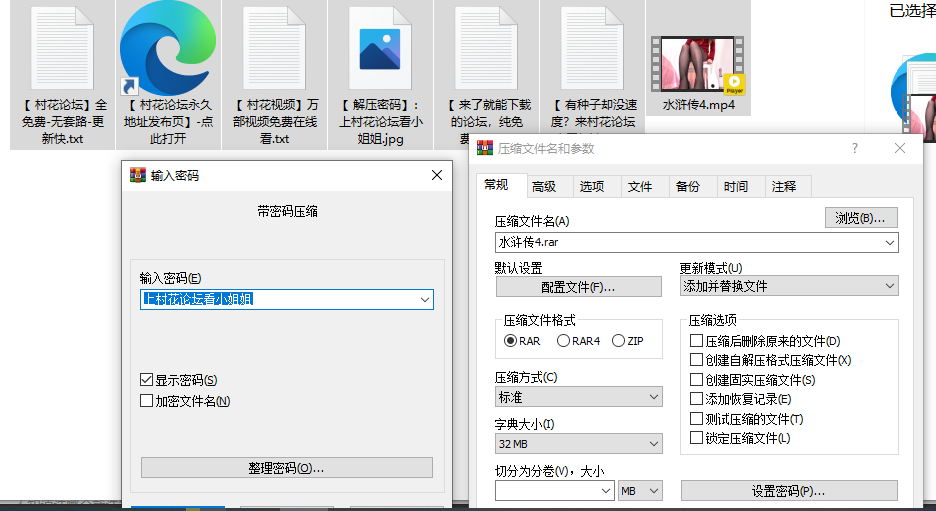Enable 压缩后删除原来的文件 option
This screenshot has width=936, height=511.
(x=696, y=341)
